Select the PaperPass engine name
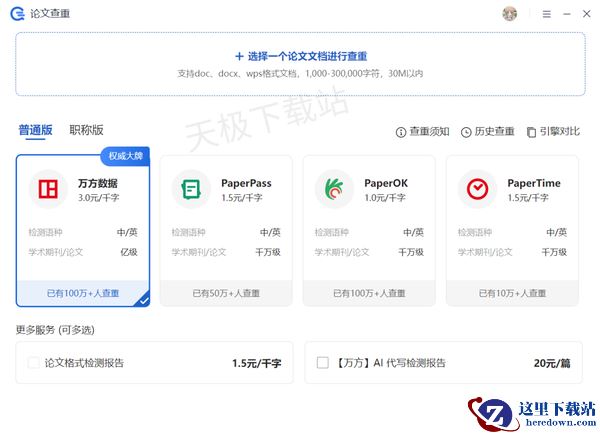600x433 pixels. 246,183
